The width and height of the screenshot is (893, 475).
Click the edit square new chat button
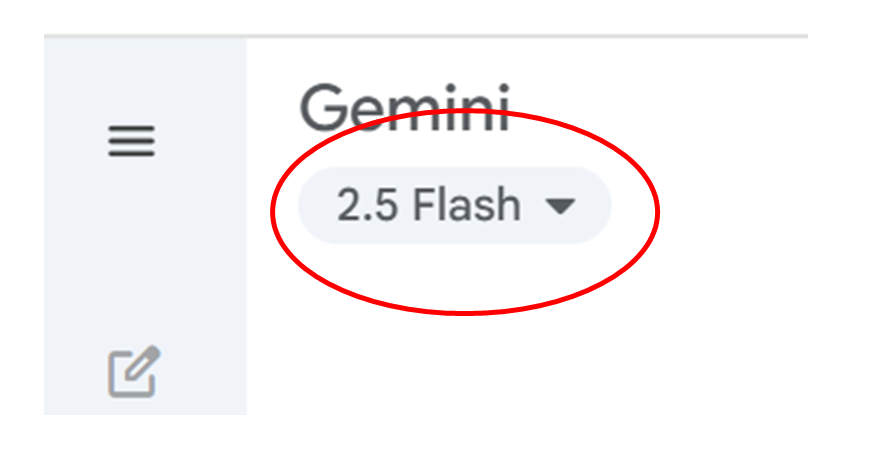pyautogui.click(x=134, y=371)
